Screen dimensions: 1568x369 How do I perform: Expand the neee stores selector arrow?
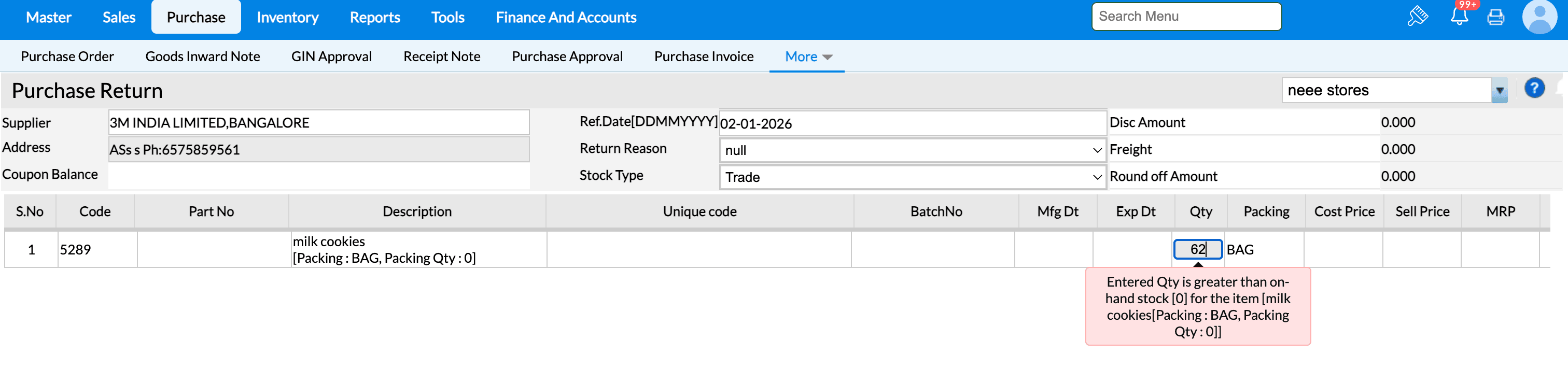(1499, 91)
